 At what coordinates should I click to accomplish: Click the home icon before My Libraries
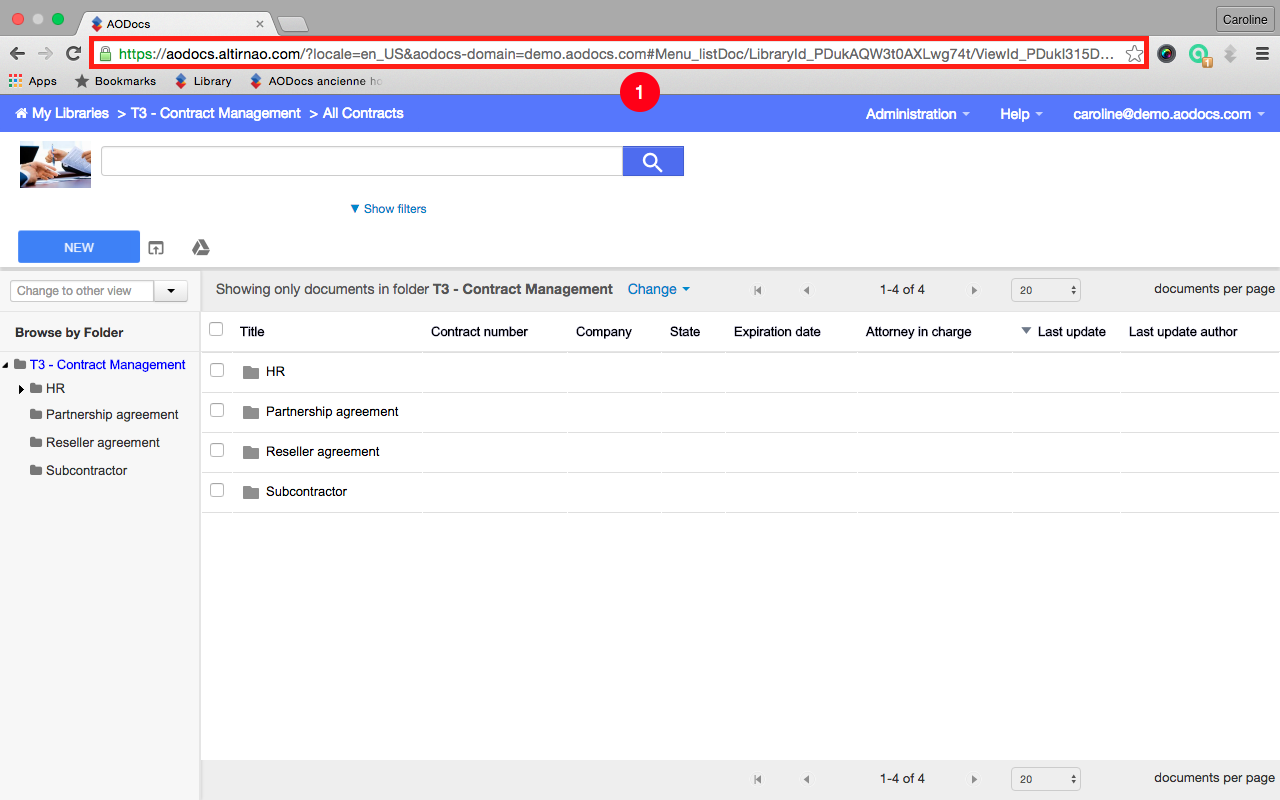tap(21, 113)
